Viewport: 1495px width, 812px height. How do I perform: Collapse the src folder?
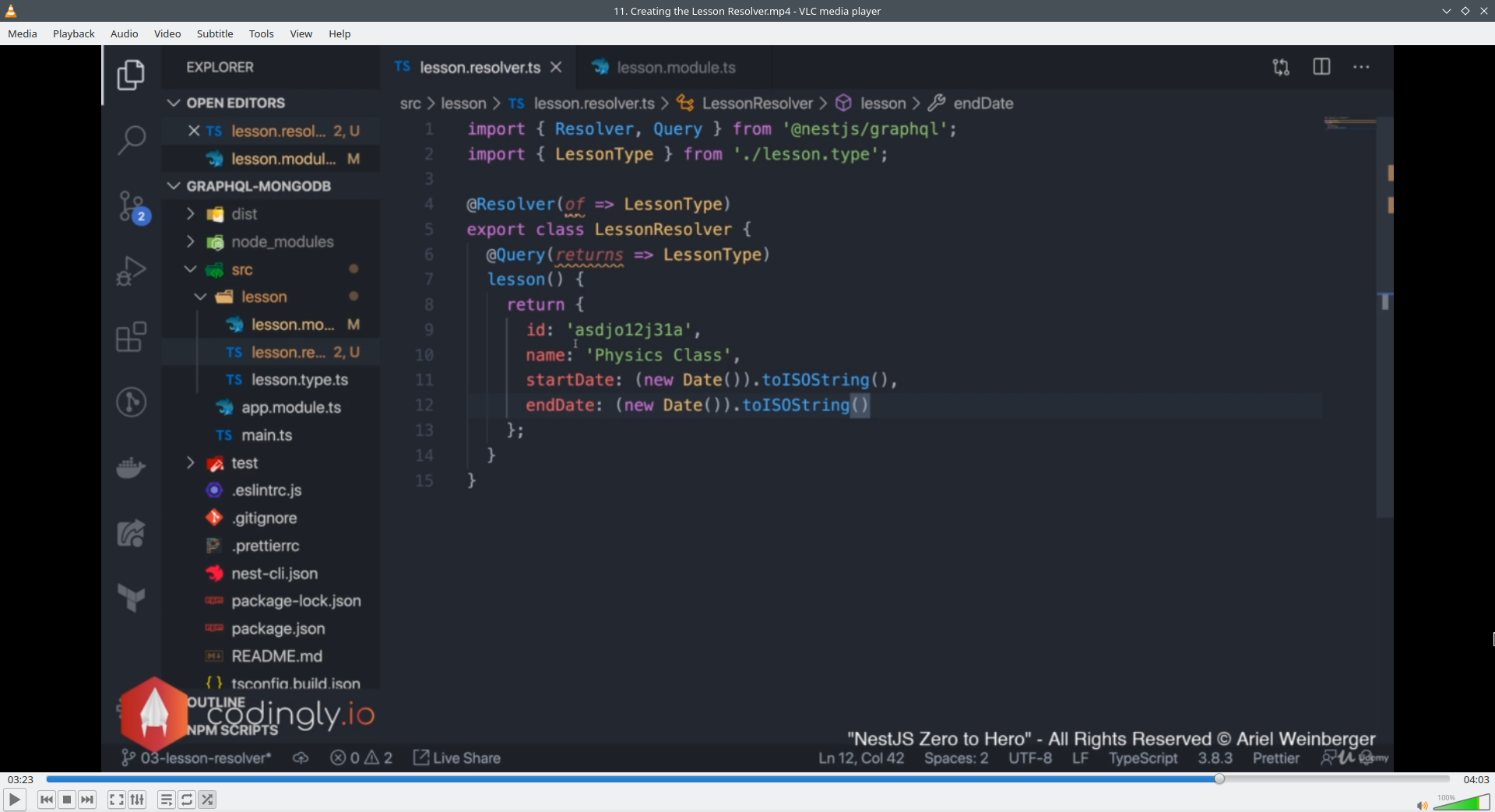(x=190, y=269)
